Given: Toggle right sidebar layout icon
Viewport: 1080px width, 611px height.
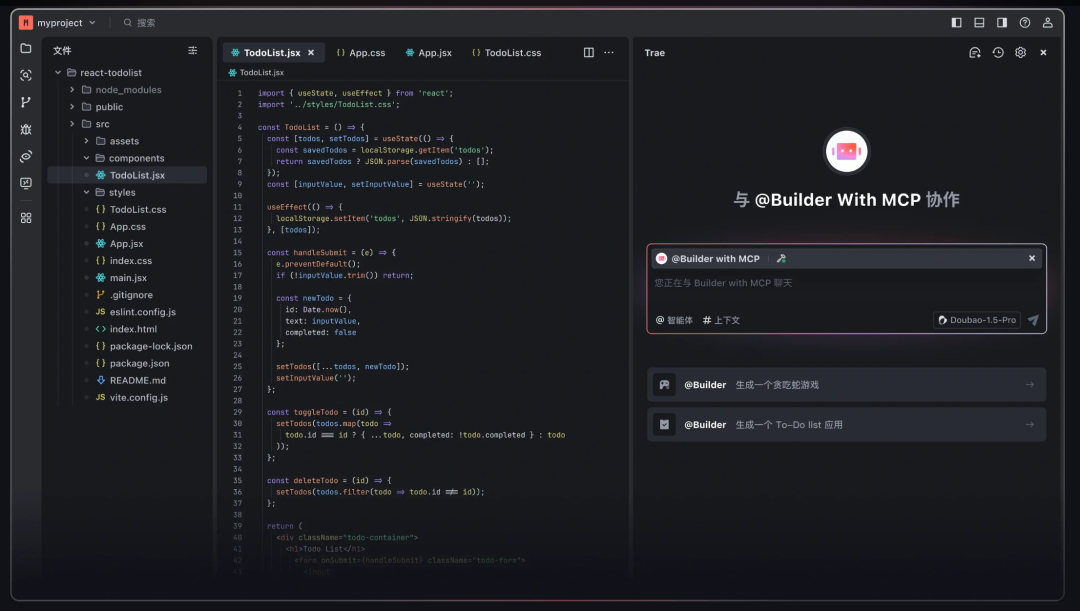Looking at the screenshot, I should click(1002, 23).
